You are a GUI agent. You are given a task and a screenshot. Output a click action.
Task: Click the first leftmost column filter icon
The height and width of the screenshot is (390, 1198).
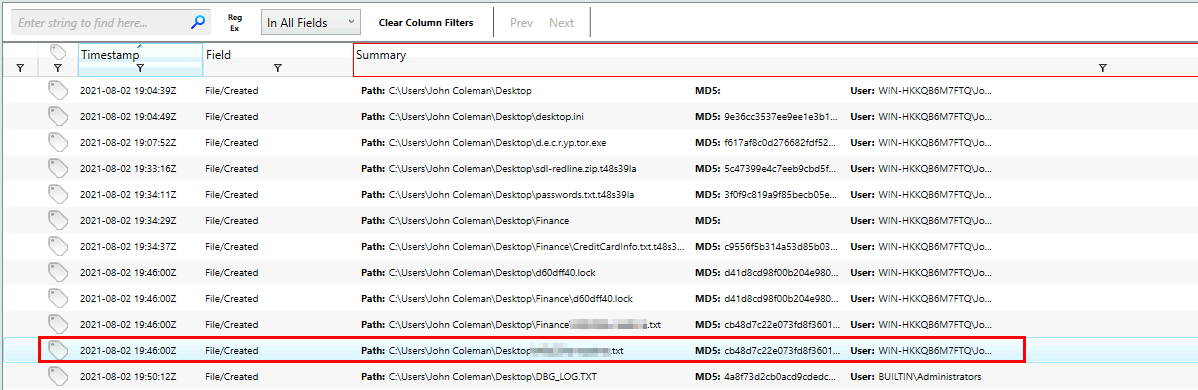pyautogui.click(x=20, y=68)
